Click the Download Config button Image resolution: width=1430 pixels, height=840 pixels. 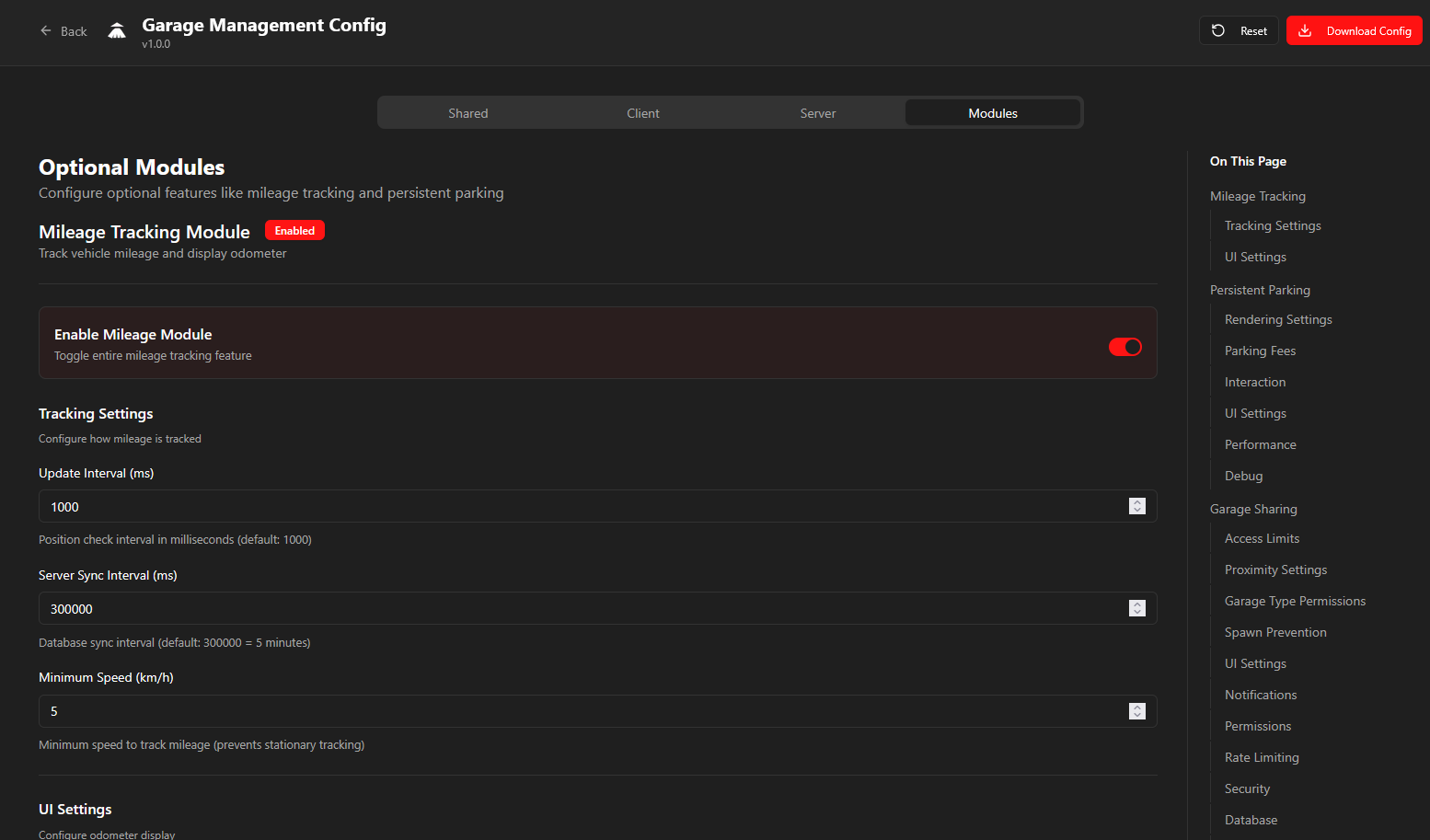(1354, 30)
